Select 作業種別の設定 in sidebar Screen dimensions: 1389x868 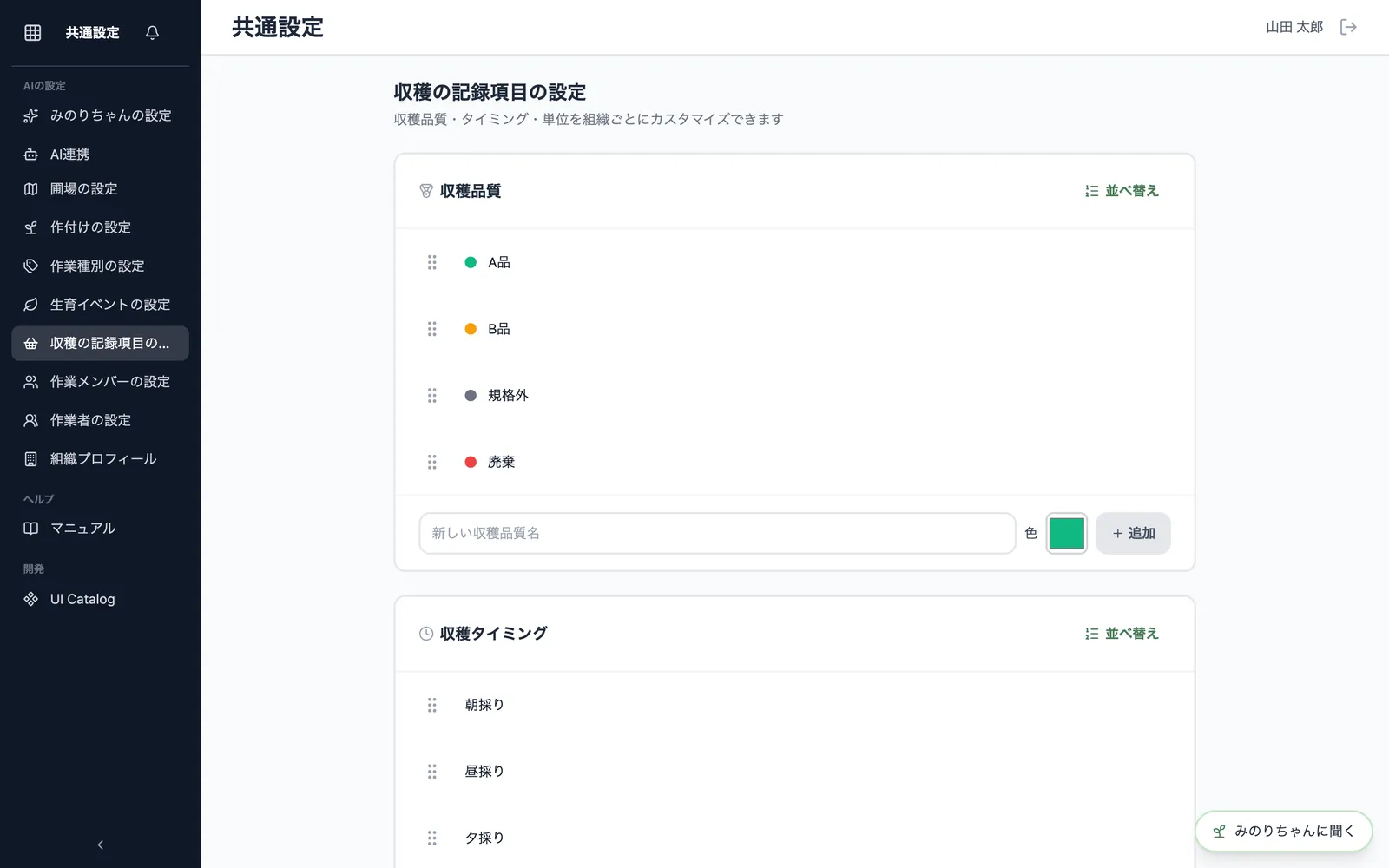(100, 266)
